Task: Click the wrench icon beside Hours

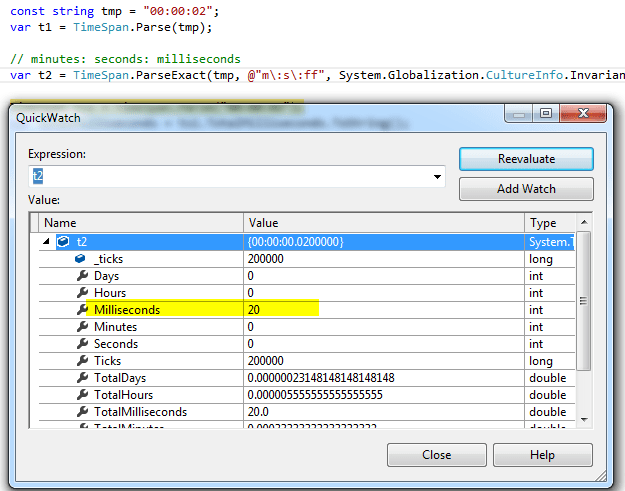Action: pos(82,293)
